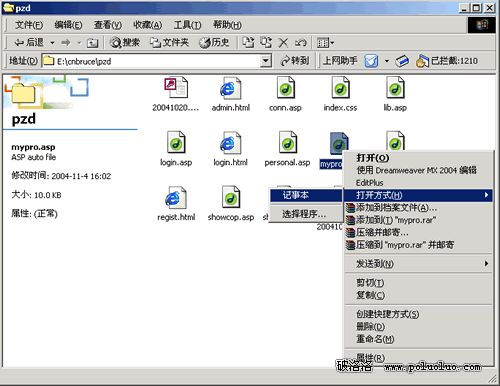The width and height of the screenshot is (500, 386).
Task: Choose 使用 Dreamweaver MX 2004 编辑
Action: click(418, 170)
